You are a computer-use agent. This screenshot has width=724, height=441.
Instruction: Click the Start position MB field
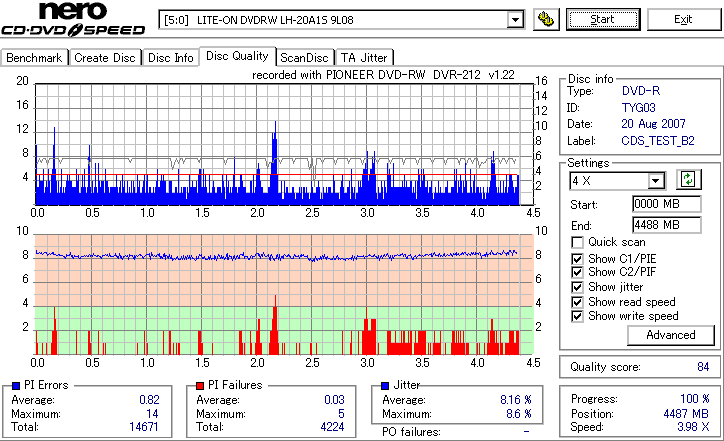click(667, 204)
